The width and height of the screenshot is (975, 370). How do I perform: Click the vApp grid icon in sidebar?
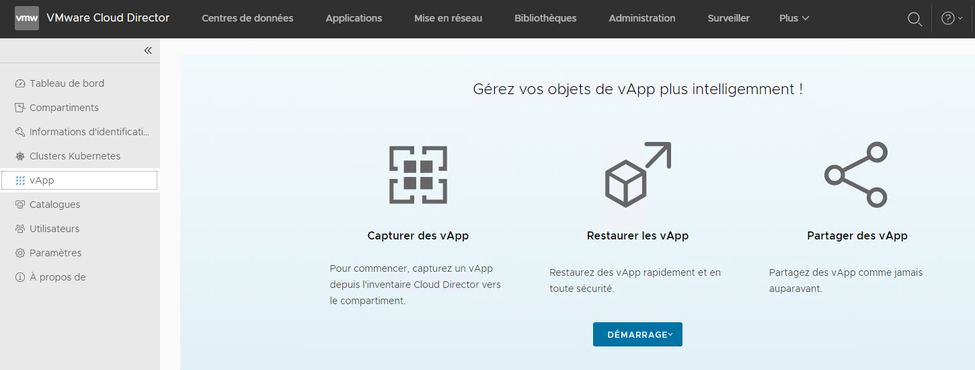point(20,180)
